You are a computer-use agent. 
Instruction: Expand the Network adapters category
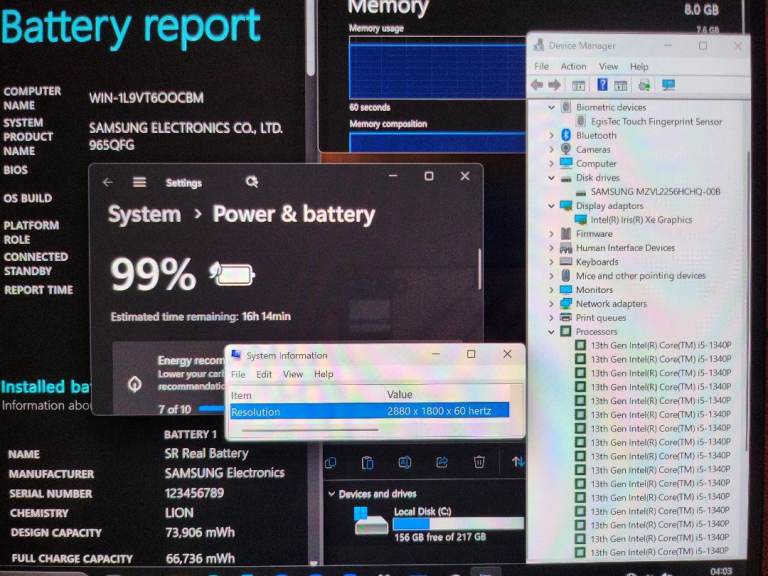coord(552,303)
